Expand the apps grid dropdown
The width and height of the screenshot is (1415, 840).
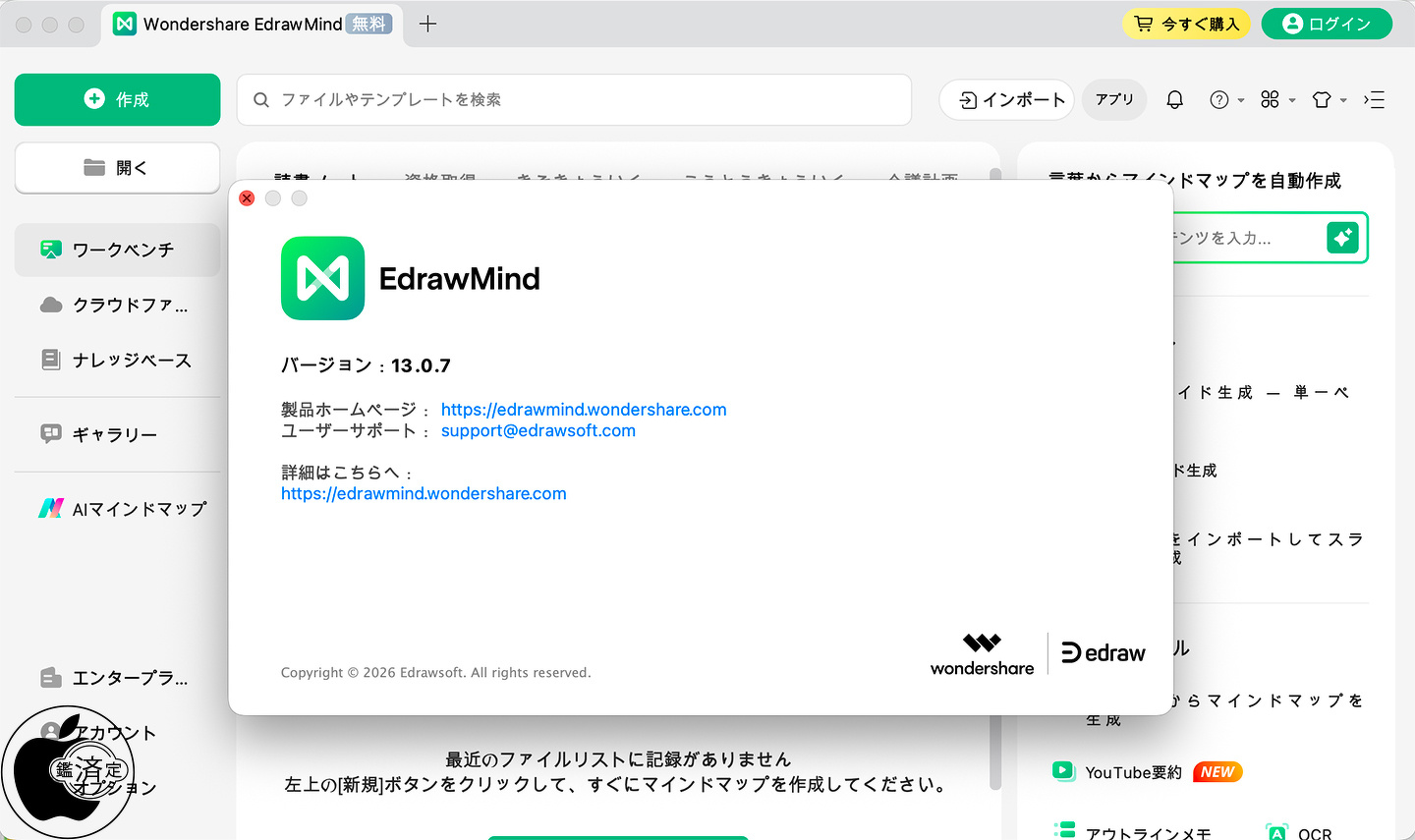tap(1276, 100)
